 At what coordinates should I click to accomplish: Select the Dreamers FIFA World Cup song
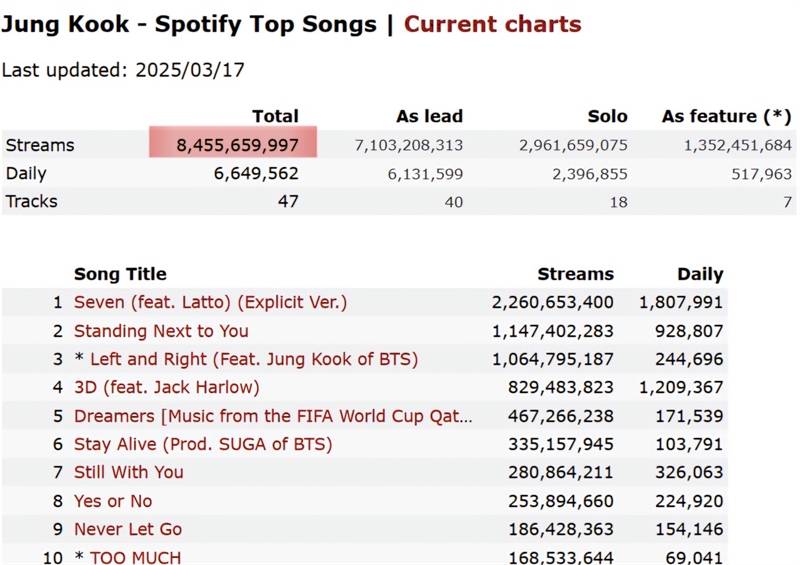tap(273, 416)
